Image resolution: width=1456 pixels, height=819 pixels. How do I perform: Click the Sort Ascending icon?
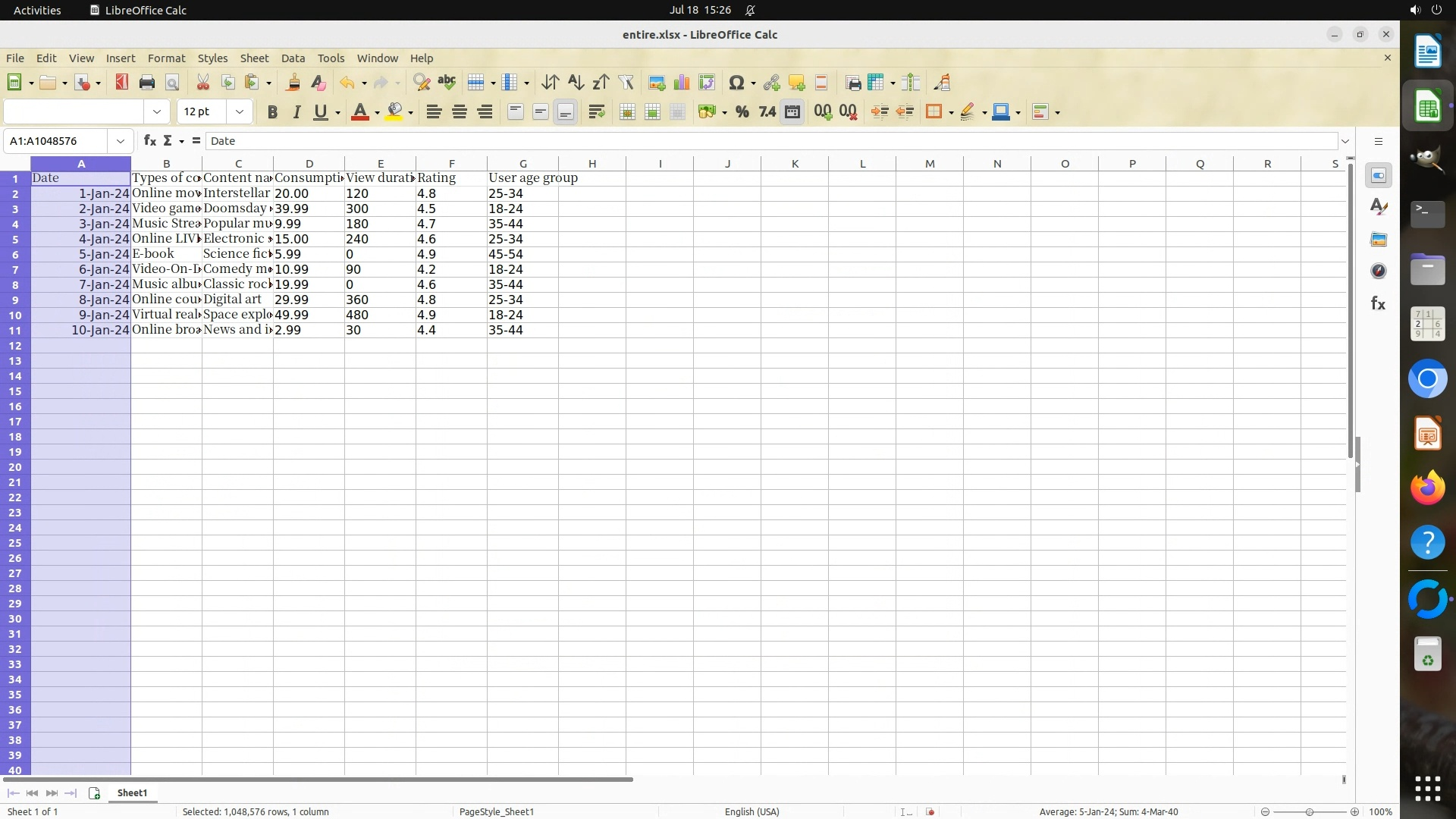(576, 83)
